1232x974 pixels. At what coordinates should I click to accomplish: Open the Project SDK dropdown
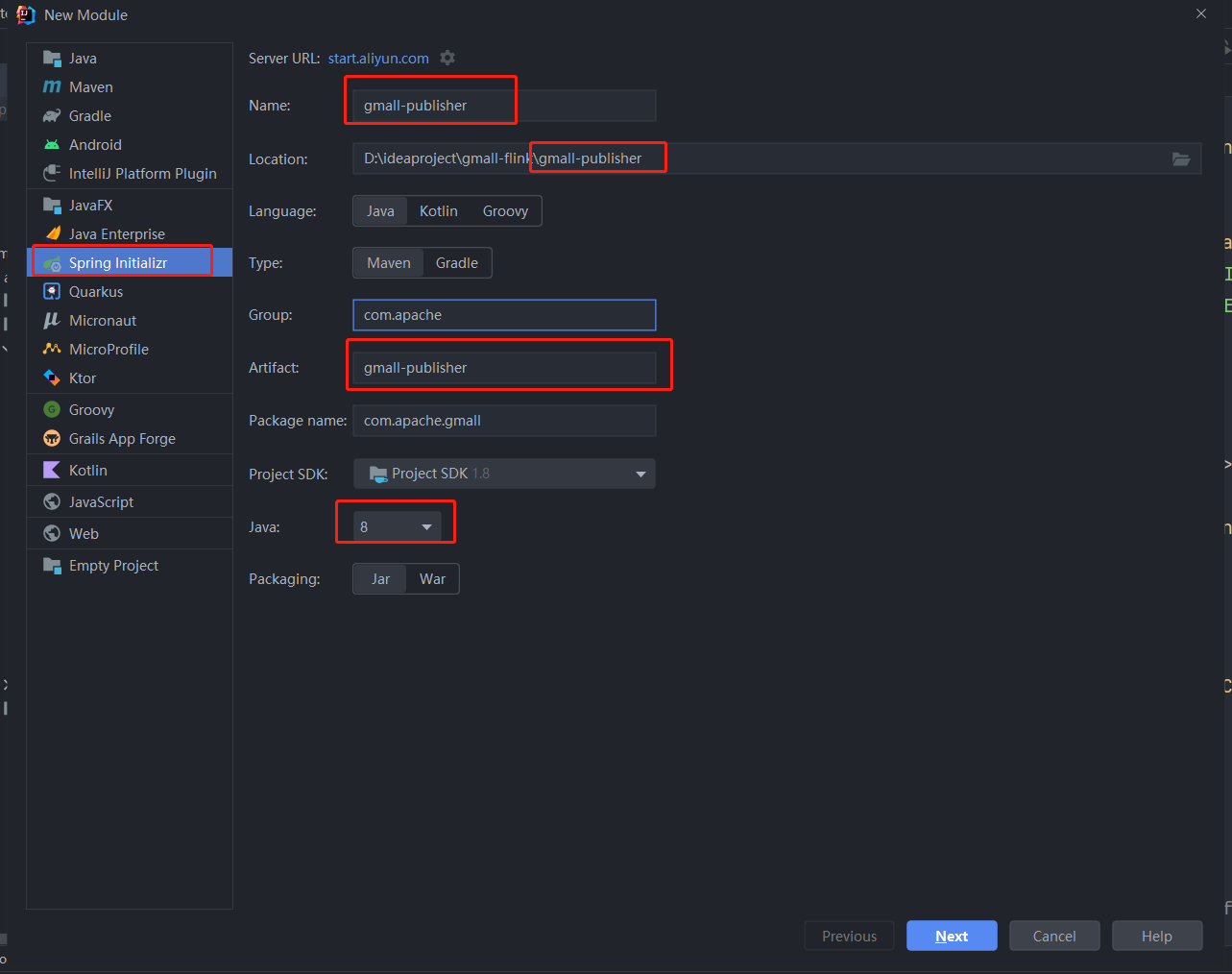(504, 474)
